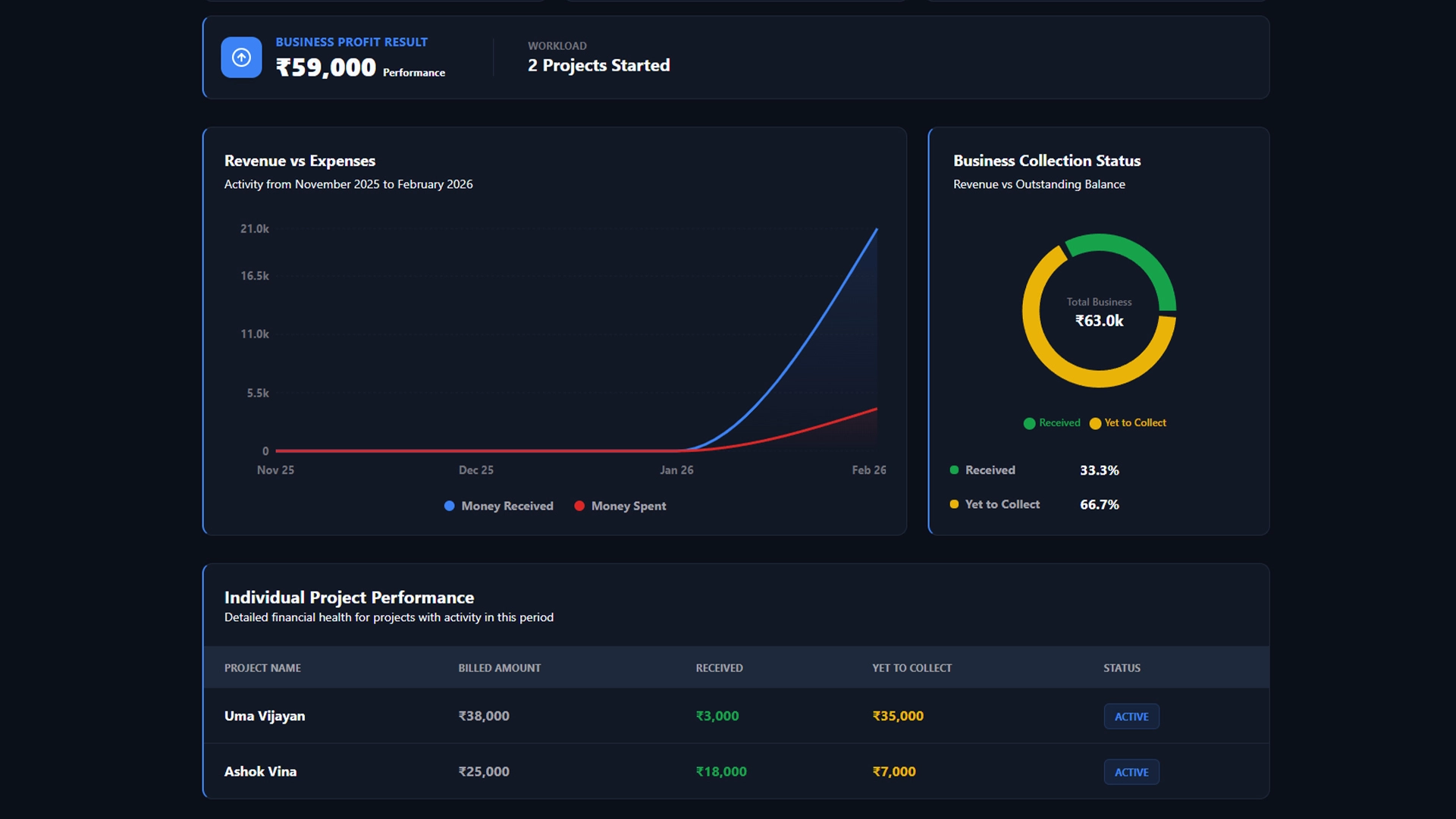Image resolution: width=1456 pixels, height=819 pixels.
Task: Click the 2 Projects Started workload text
Action: (598, 65)
